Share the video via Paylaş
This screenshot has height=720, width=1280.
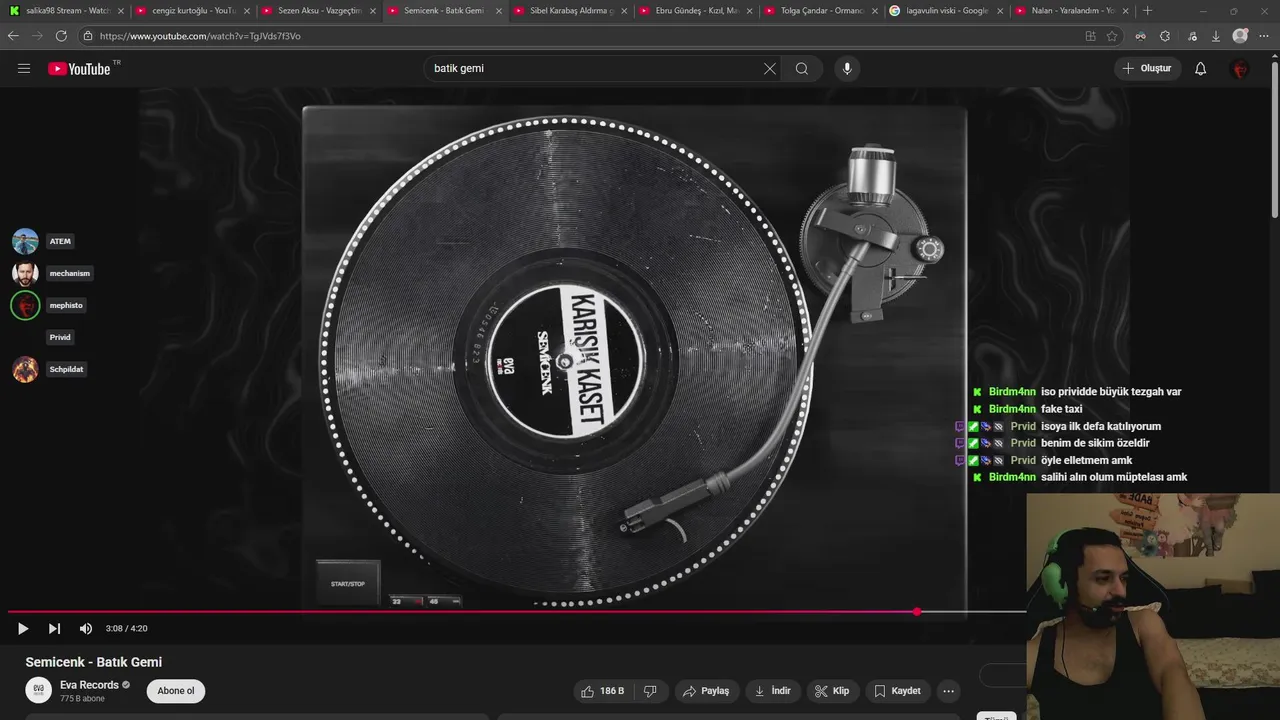[x=706, y=691]
